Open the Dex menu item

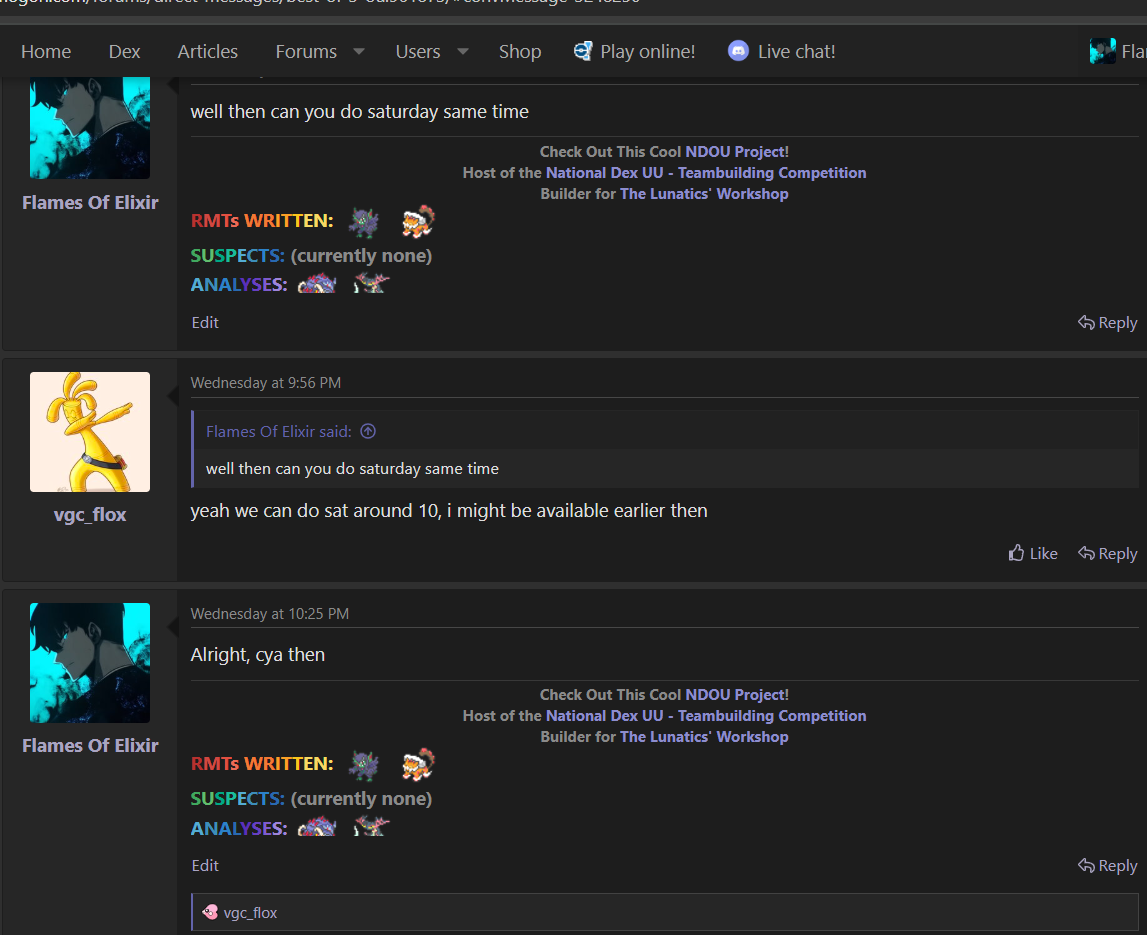click(x=124, y=51)
